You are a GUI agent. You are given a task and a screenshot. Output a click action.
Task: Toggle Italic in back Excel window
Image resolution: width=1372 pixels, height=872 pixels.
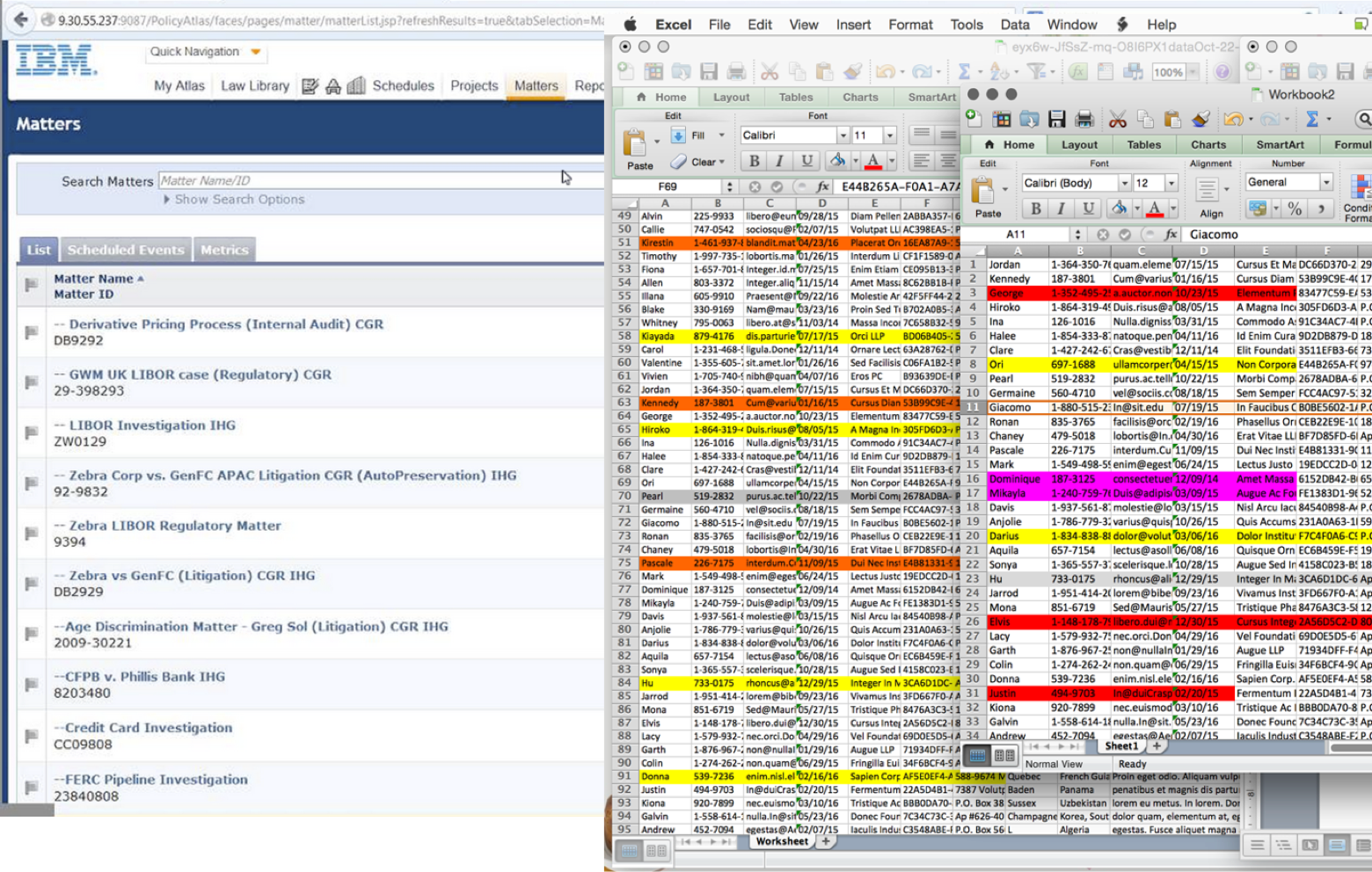pyautogui.click(x=779, y=161)
